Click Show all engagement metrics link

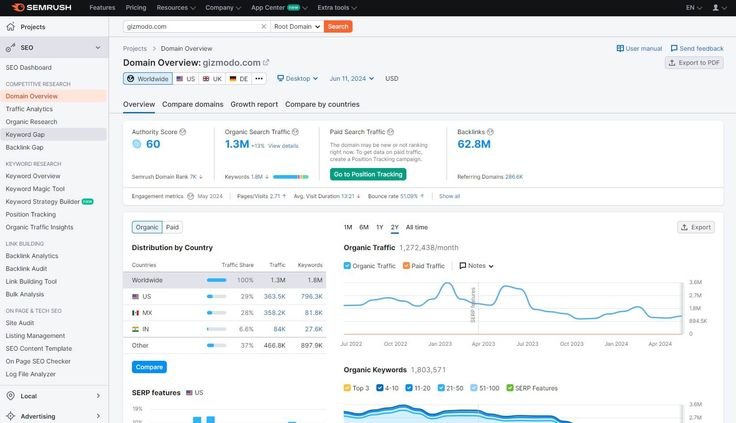click(449, 196)
